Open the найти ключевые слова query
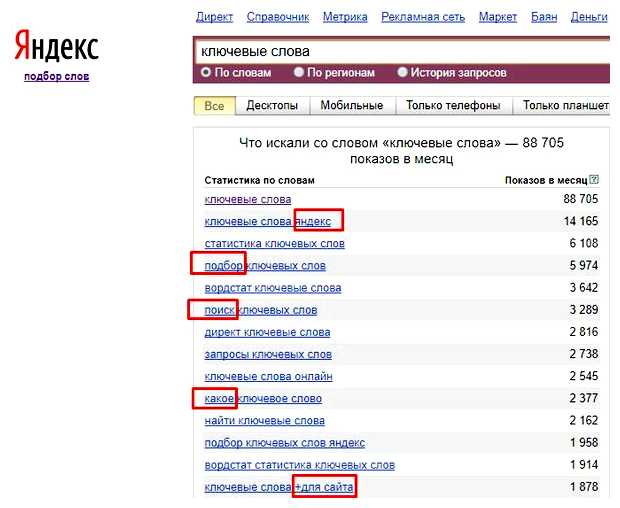 265,421
